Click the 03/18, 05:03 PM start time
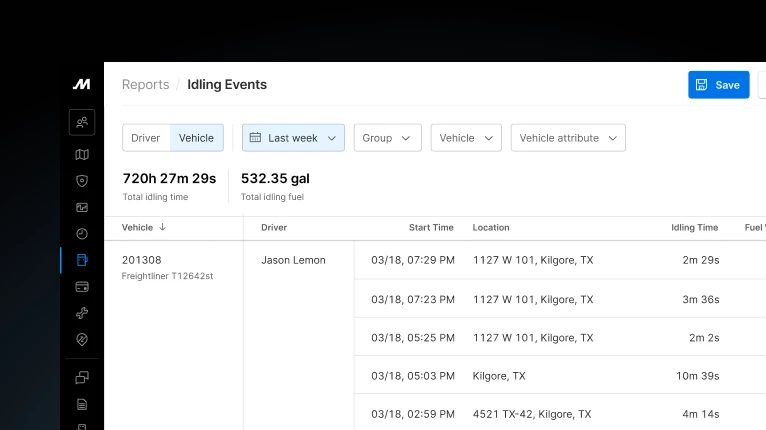This screenshot has height=430, width=766. pyautogui.click(x=413, y=376)
